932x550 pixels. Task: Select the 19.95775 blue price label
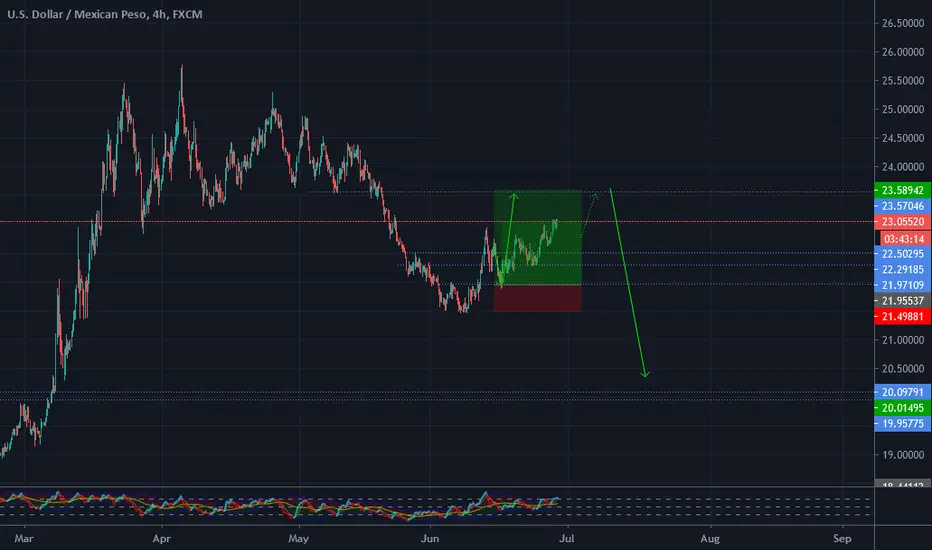click(x=902, y=423)
